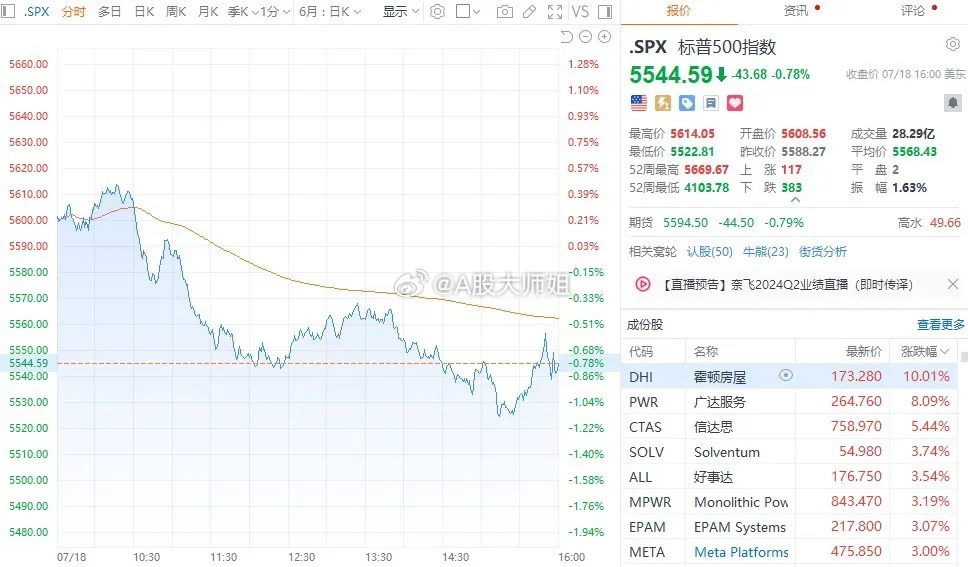Open the VS compare tool
968x567 pixels.
tap(580, 11)
